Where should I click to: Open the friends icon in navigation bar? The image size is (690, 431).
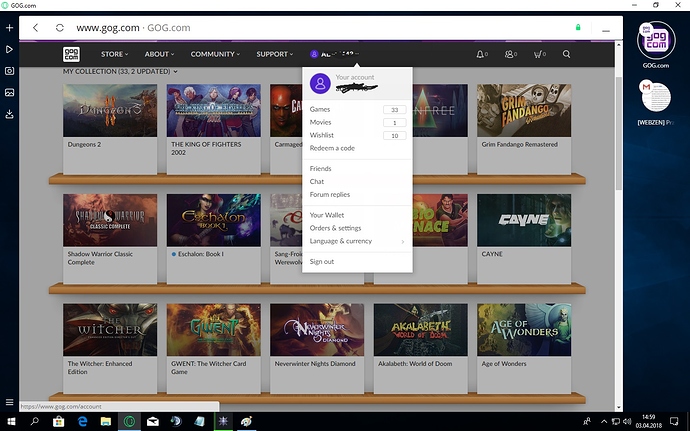coord(510,54)
